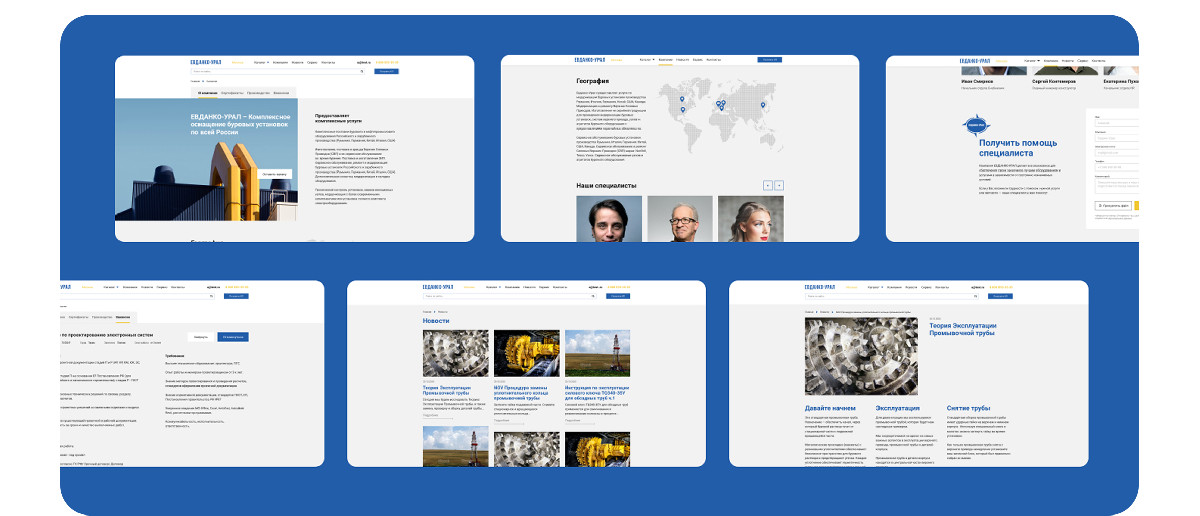Screen dimensions: 1200x516
Task: Open Сервис menu item on specialist help mockup
Action: click(1083, 61)
